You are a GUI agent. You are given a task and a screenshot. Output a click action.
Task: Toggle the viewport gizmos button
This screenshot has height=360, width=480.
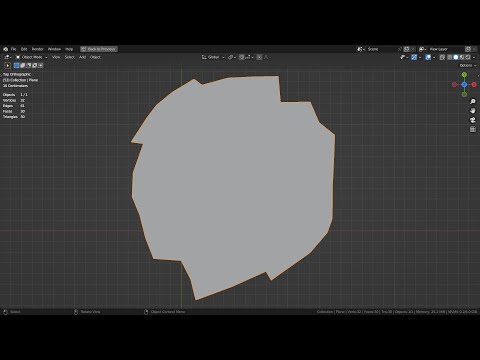pos(414,57)
